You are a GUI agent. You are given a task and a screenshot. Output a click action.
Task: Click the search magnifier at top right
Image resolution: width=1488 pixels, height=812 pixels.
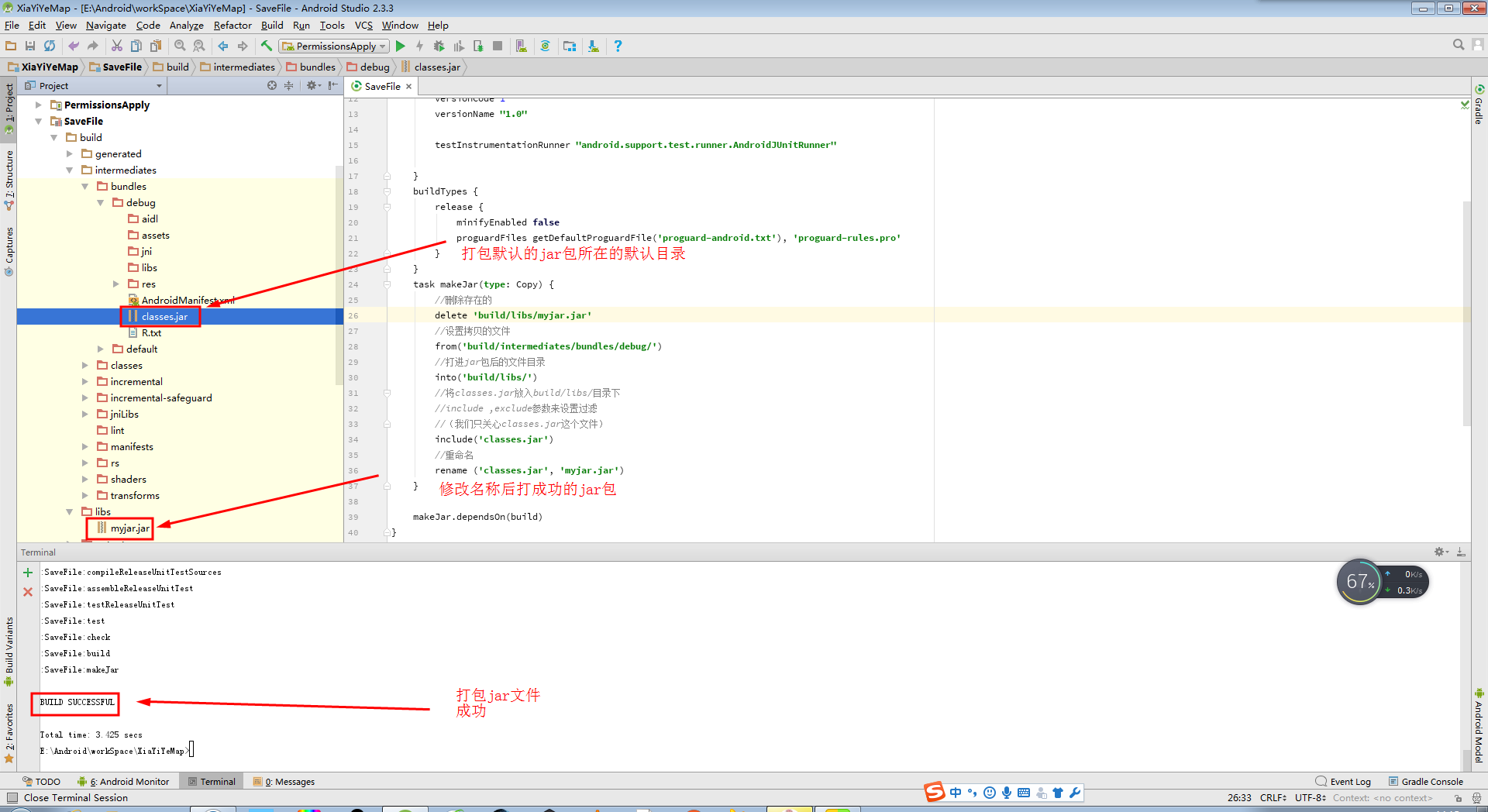click(x=1458, y=46)
